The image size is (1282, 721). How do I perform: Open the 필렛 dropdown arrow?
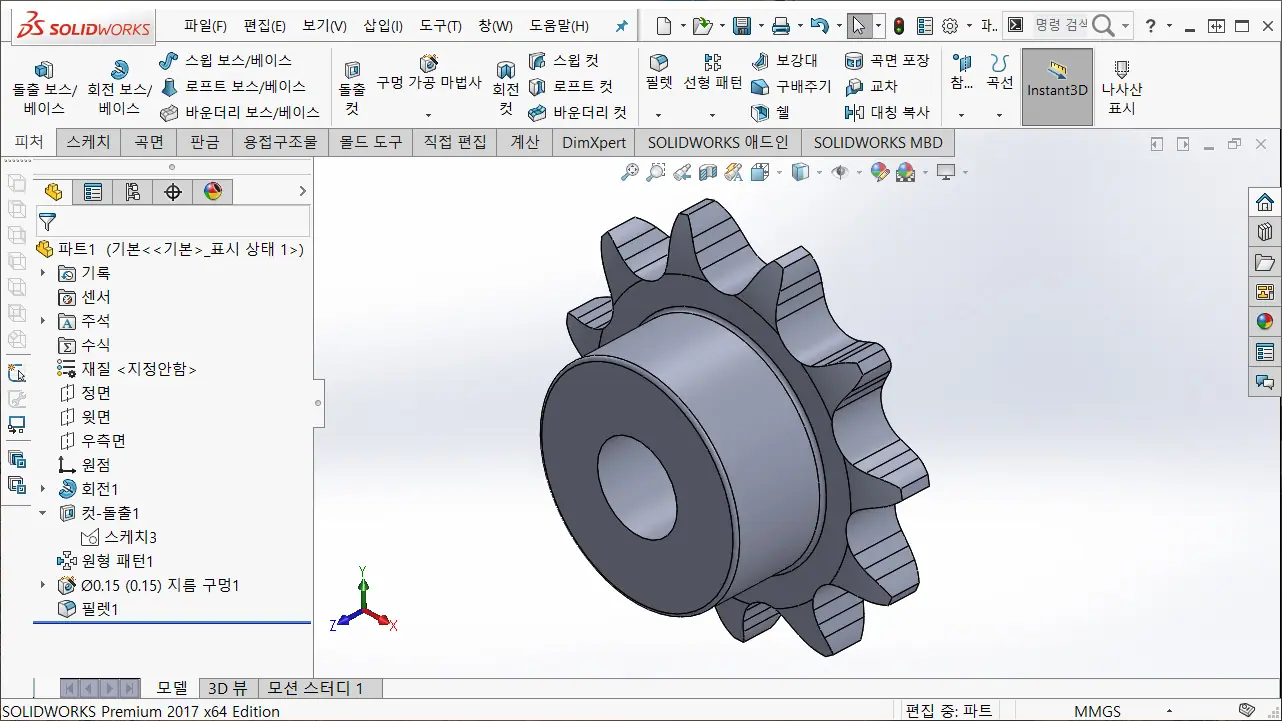click(x=658, y=114)
